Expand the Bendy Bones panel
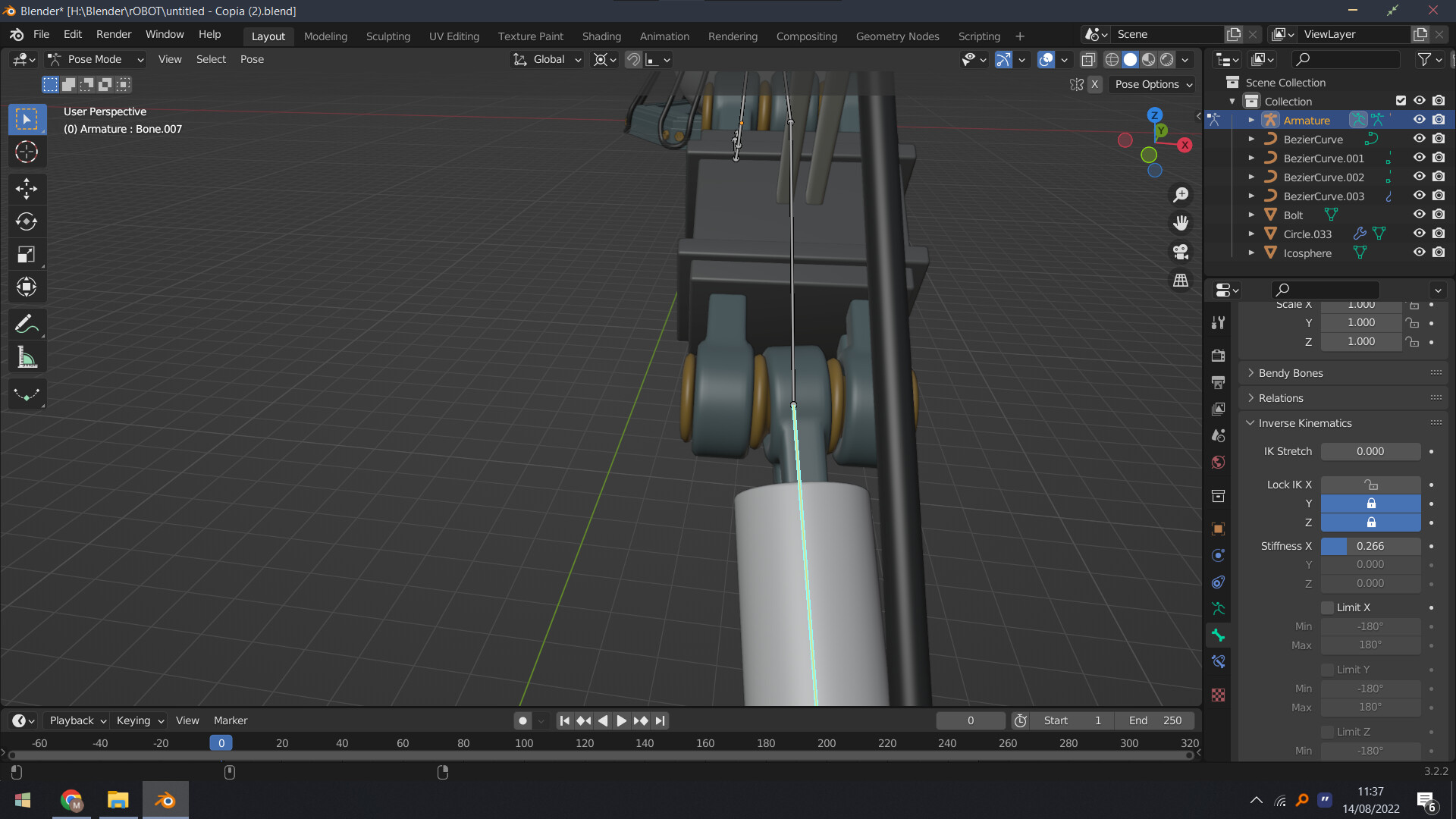Screen dimensions: 1456x819 (x=1290, y=373)
